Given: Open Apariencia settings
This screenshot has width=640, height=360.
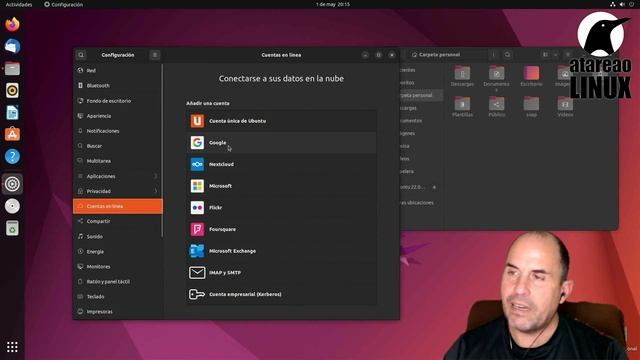Looking at the screenshot, I should [x=118, y=116].
